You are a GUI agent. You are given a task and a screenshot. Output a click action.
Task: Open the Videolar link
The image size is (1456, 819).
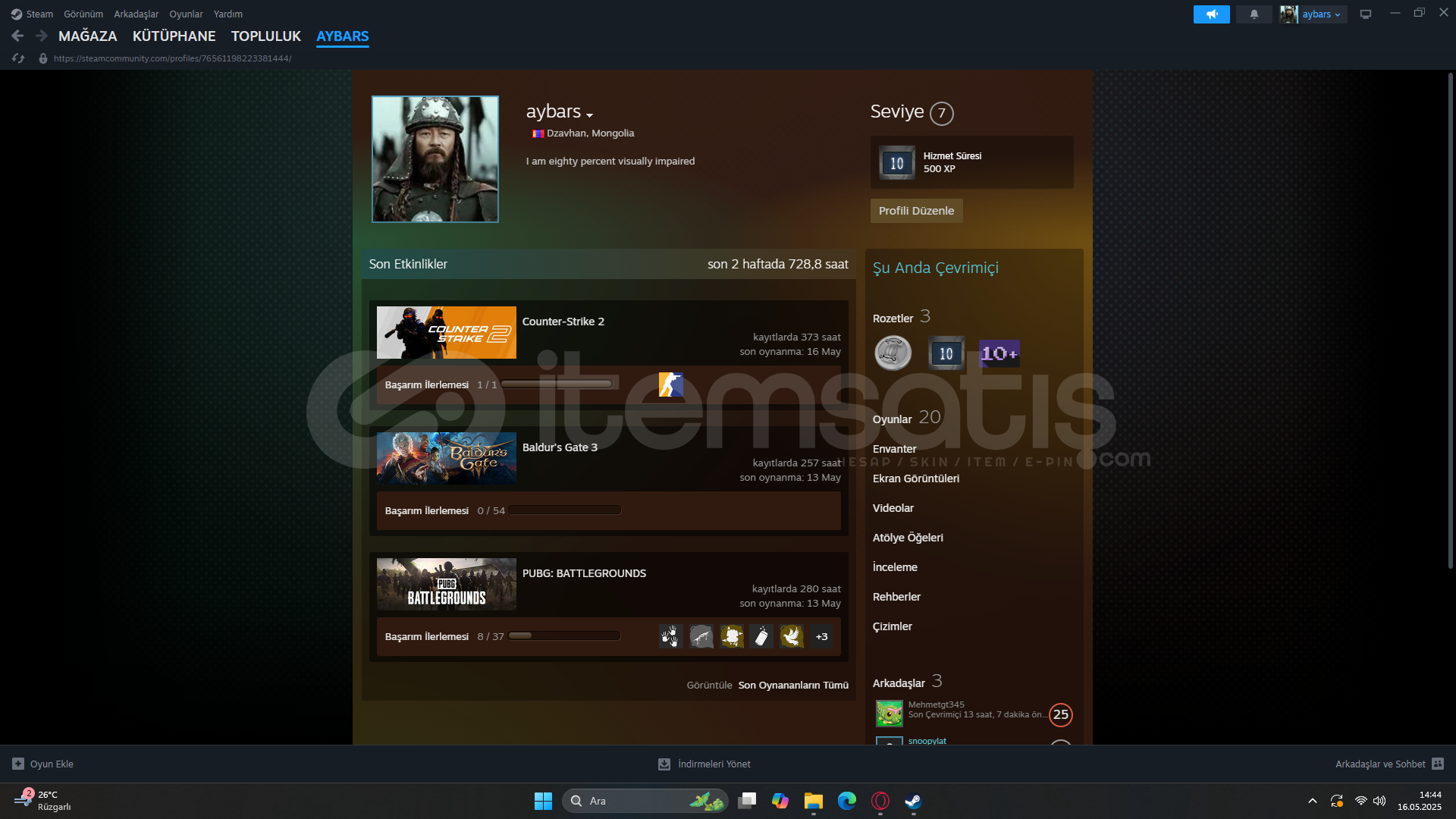pos(893,508)
